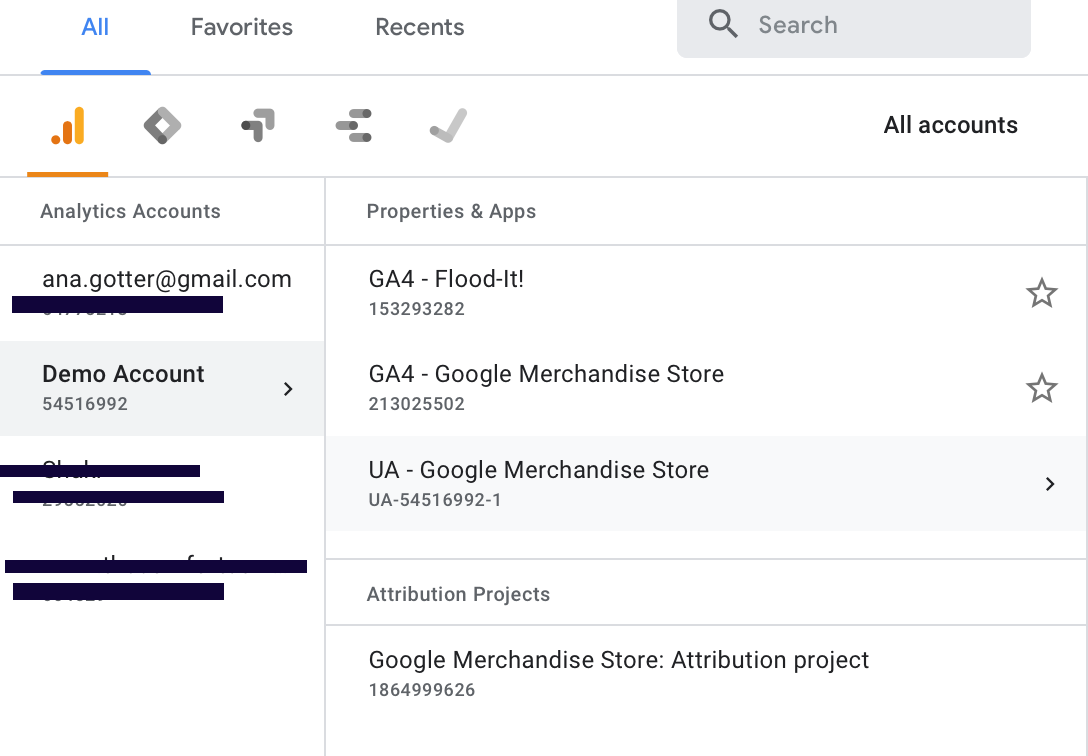Image resolution: width=1088 pixels, height=756 pixels.
Task: Click the Properties & Apps header
Action: pyautogui.click(x=451, y=212)
